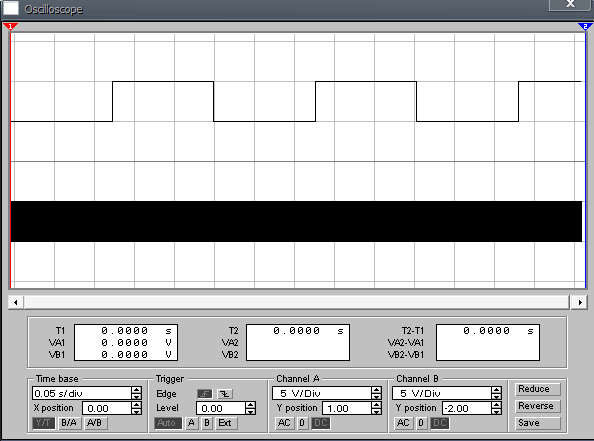This screenshot has height=441, width=594.
Task: Set Channel B coupling to 0
Action: point(421,423)
